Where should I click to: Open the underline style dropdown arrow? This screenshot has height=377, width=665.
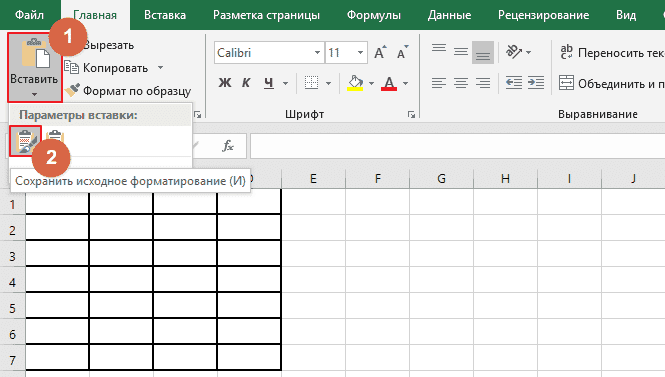(285, 83)
